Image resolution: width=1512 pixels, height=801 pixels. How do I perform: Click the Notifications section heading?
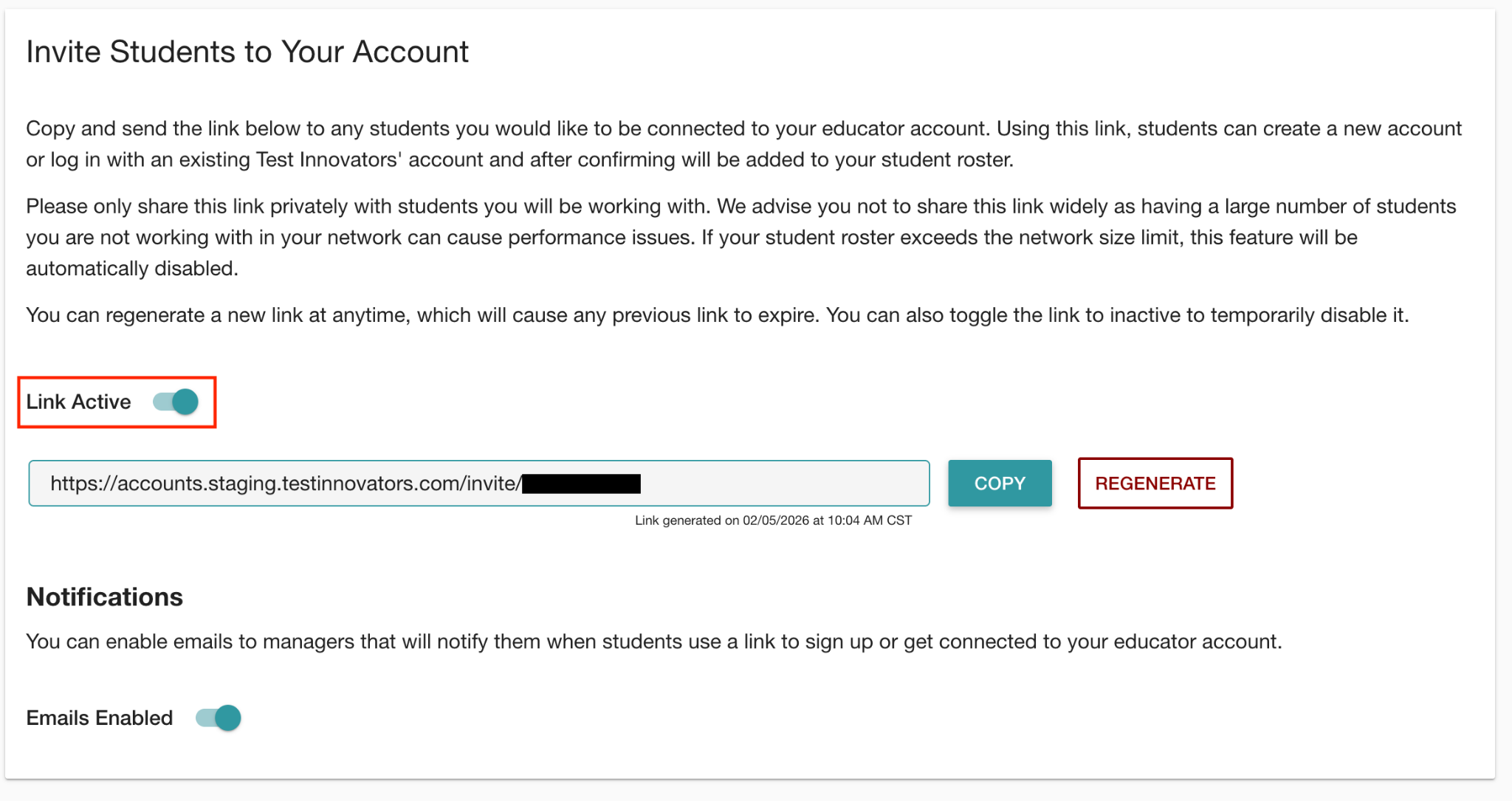(105, 597)
